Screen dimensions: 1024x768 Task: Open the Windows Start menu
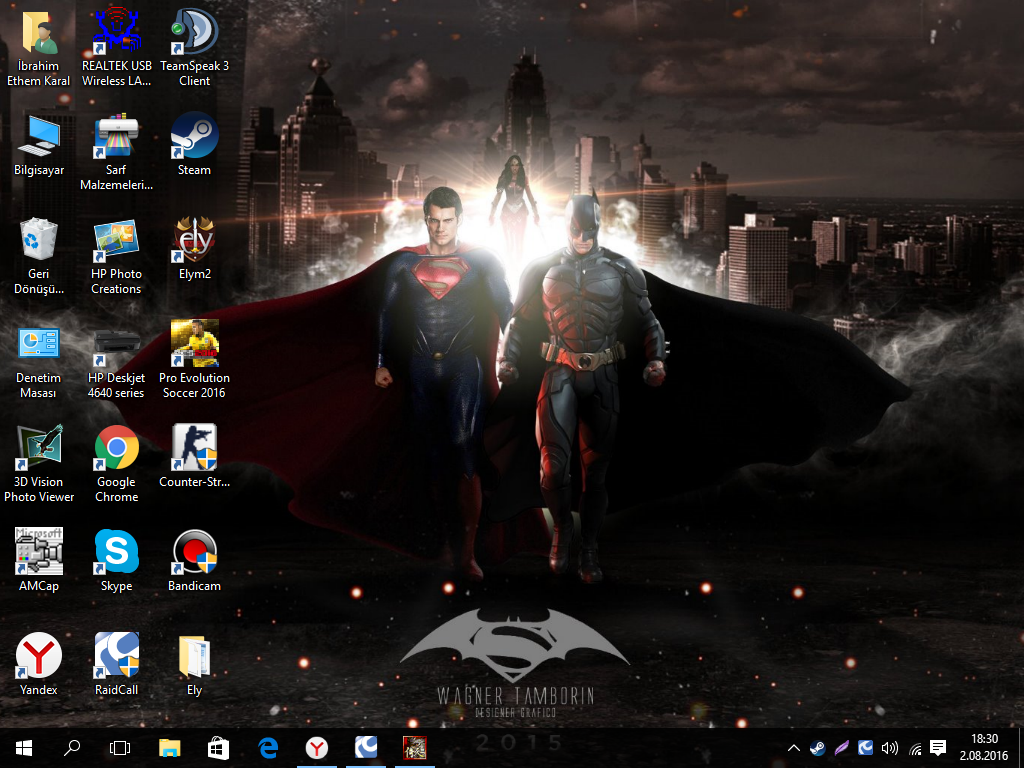click(24, 748)
